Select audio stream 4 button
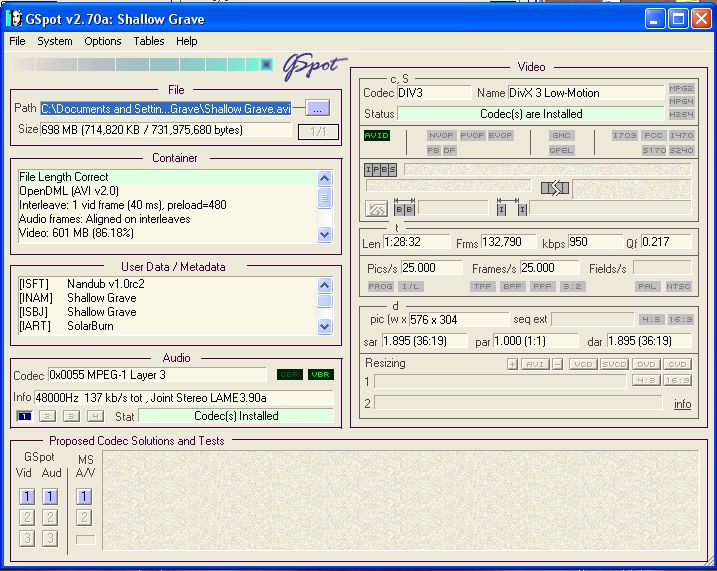This screenshot has width=717, height=571. [x=95, y=416]
